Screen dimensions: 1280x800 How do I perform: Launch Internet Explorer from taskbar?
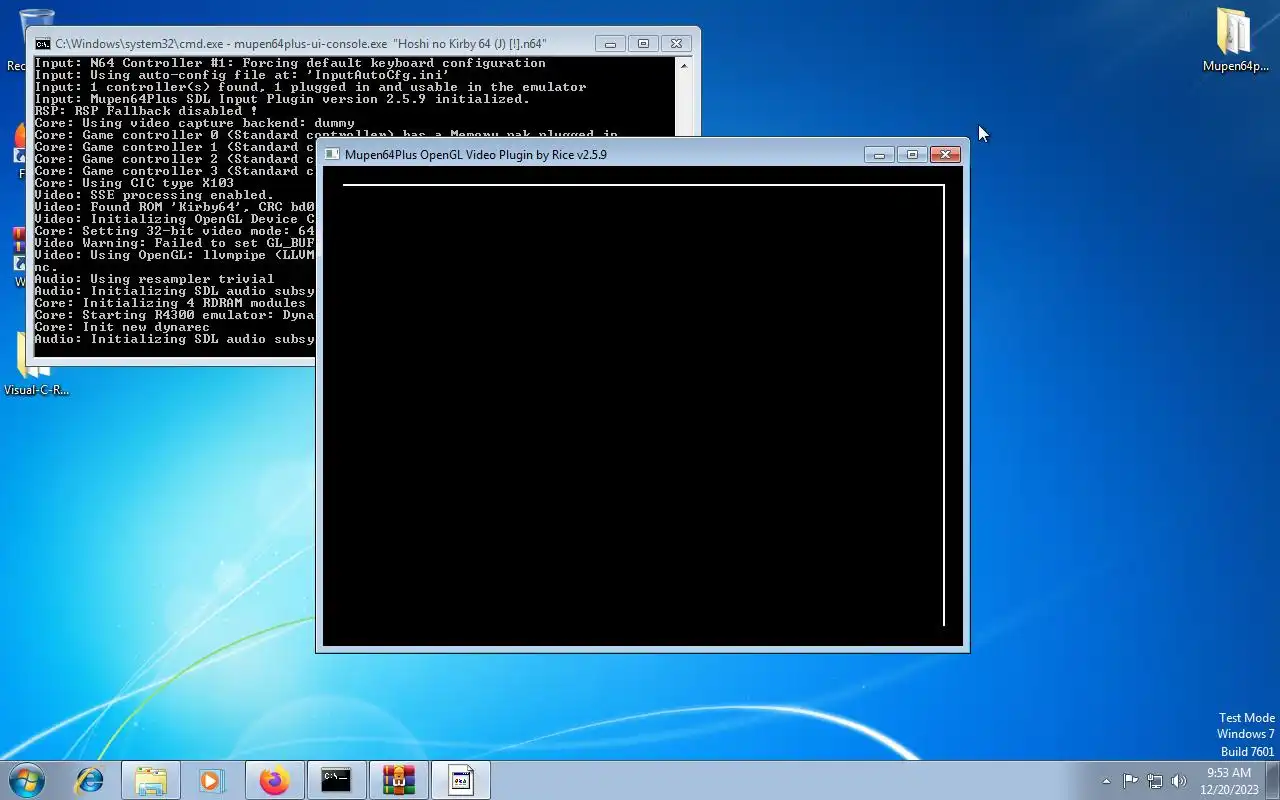point(90,780)
